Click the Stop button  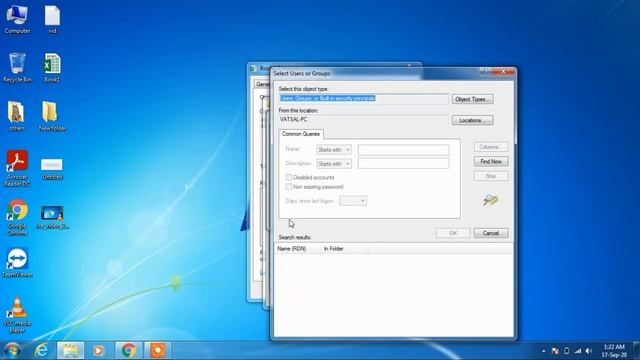(x=491, y=176)
